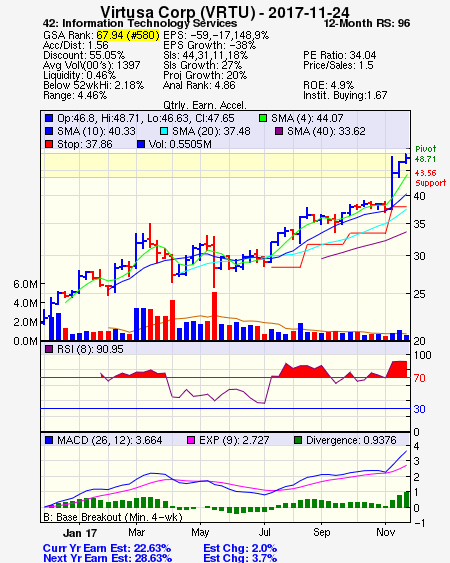The width and height of the screenshot is (450, 563).
Task: Click the Est Chg: 2.0% text
Action: point(240,549)
